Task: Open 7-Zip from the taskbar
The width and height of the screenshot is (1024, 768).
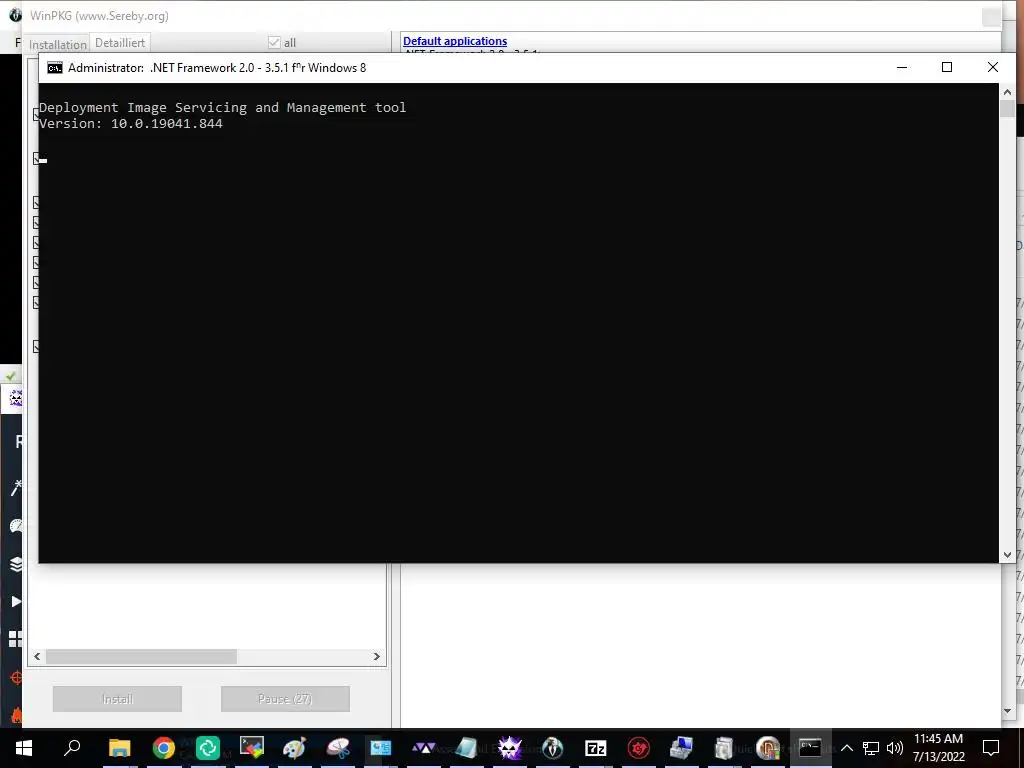Action: point(596,748)
